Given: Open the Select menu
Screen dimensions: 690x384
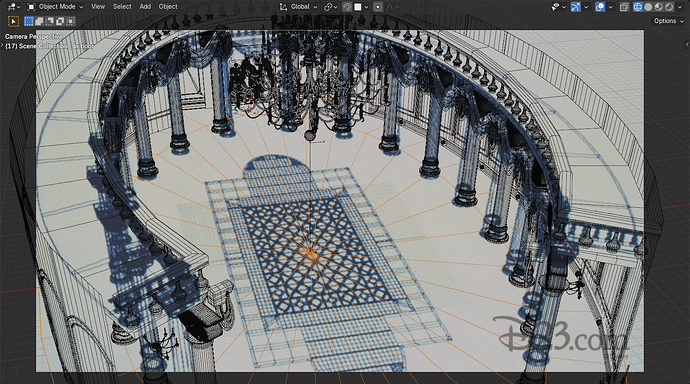Looking at the screenshot, I should [122, 7].
